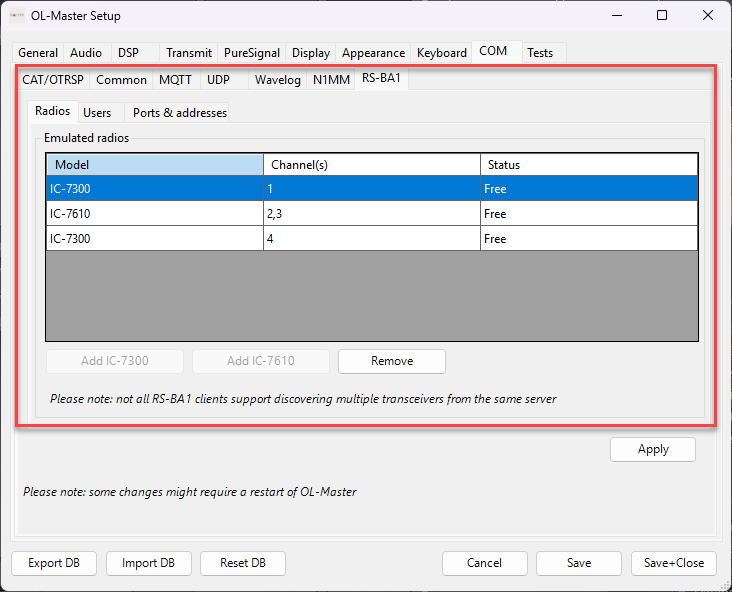732x592 pixels.
Task: Click the Export DB button
Action: pos(54,564)
